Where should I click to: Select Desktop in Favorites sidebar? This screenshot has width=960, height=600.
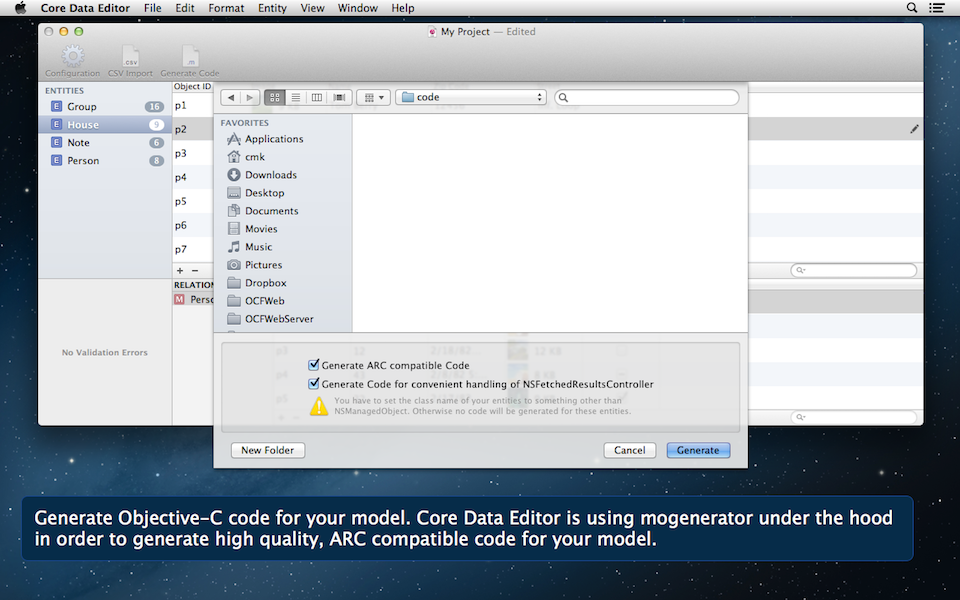pos(256,193)
